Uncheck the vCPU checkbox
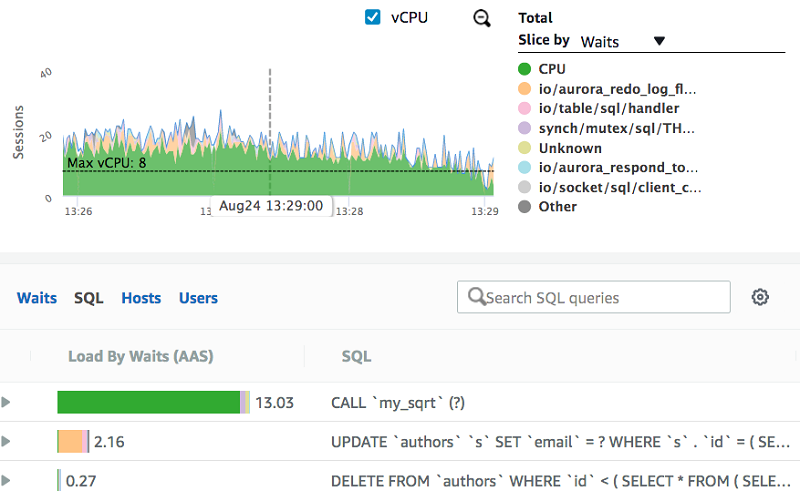800x491 pixels. 372,17
